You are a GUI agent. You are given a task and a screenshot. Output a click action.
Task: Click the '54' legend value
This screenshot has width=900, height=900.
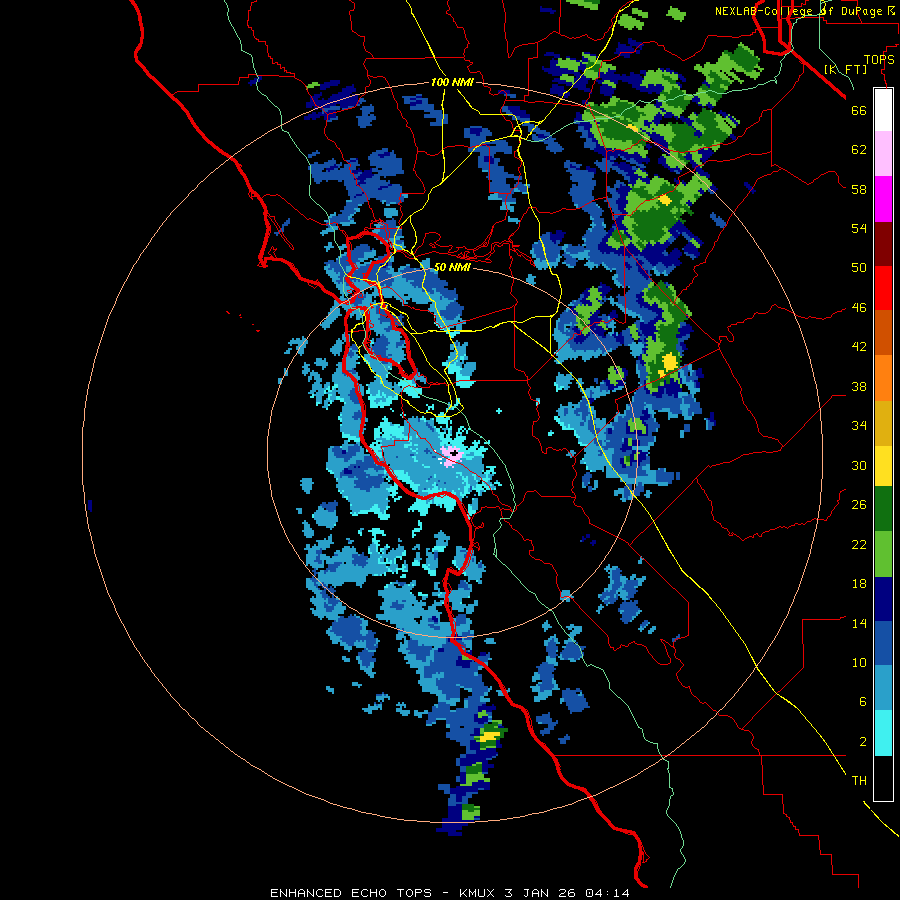(859, 228)
